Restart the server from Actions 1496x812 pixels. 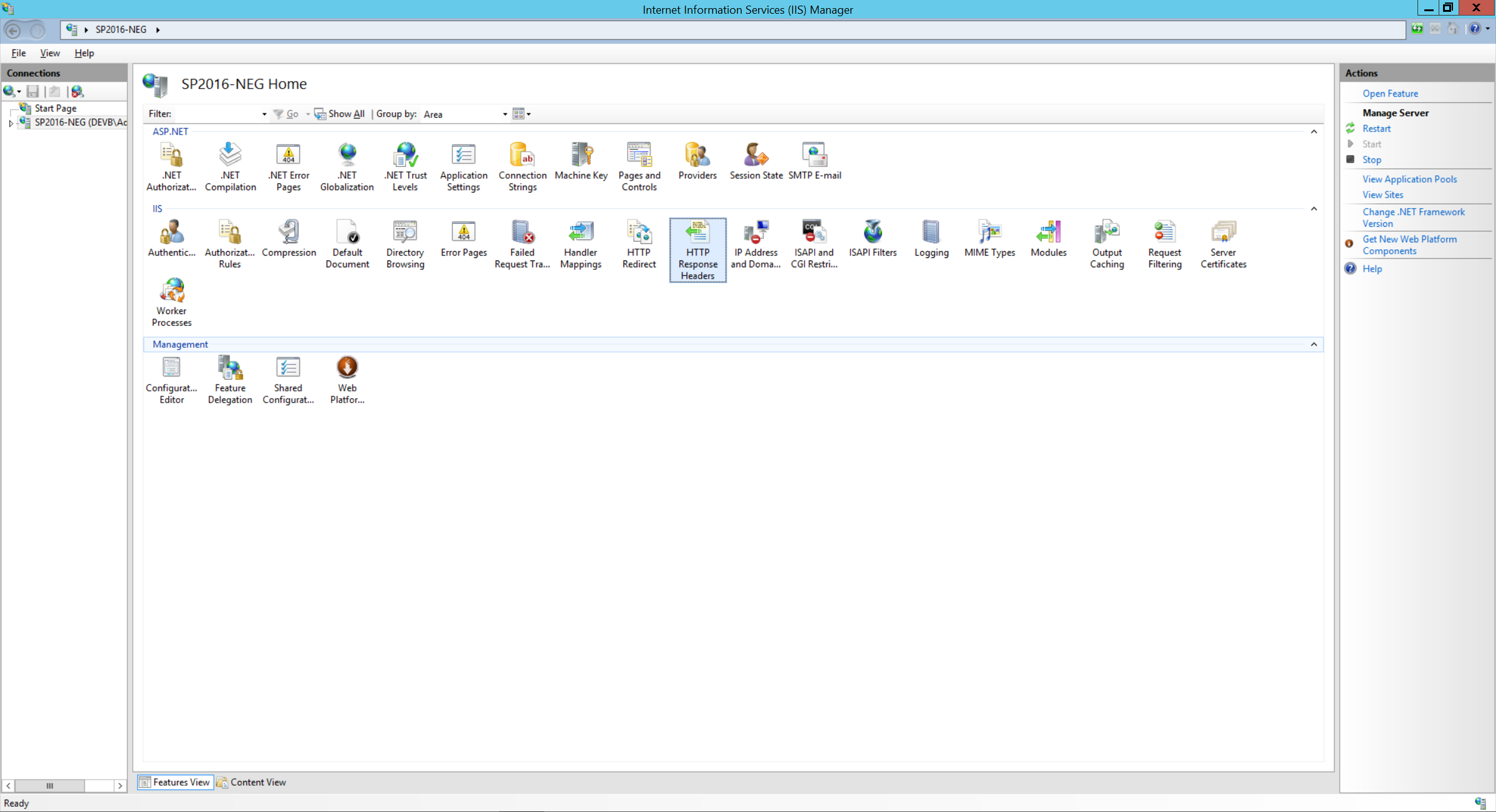[1376, 128]
